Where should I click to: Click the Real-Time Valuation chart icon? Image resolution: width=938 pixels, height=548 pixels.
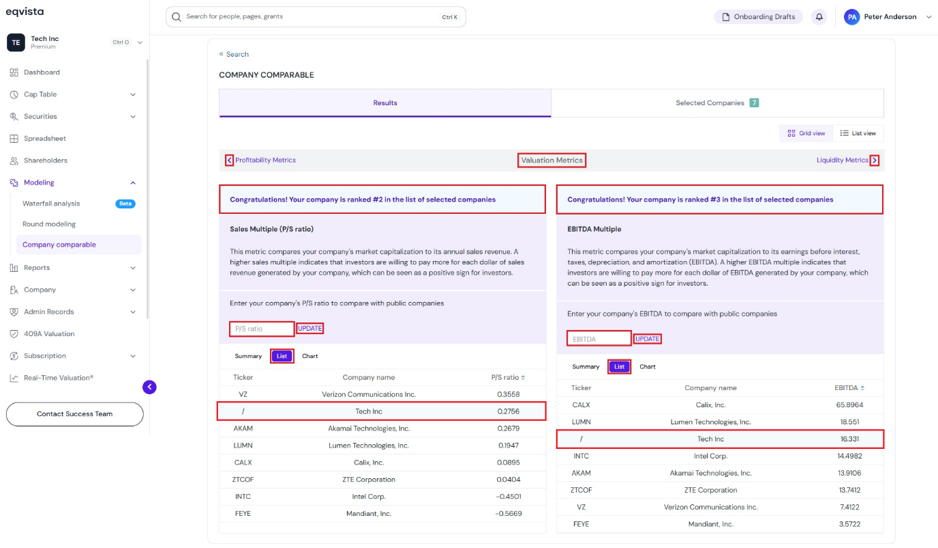pyautogui.click(x=14, y=378)
